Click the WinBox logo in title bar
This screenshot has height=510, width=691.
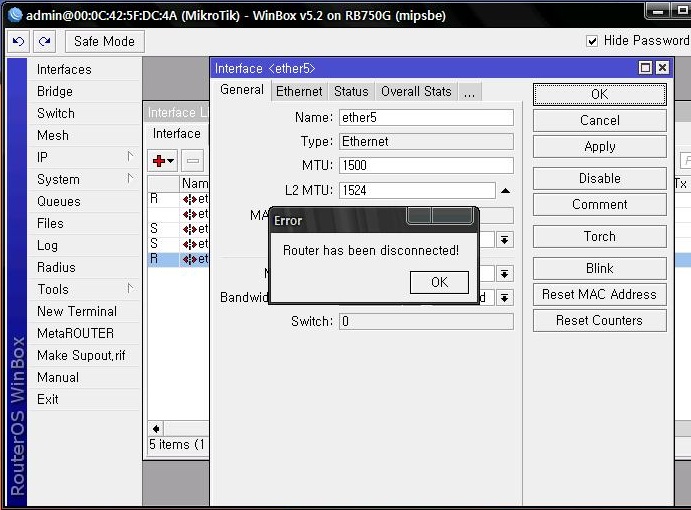pyautogui.click(x=15, y=15)
